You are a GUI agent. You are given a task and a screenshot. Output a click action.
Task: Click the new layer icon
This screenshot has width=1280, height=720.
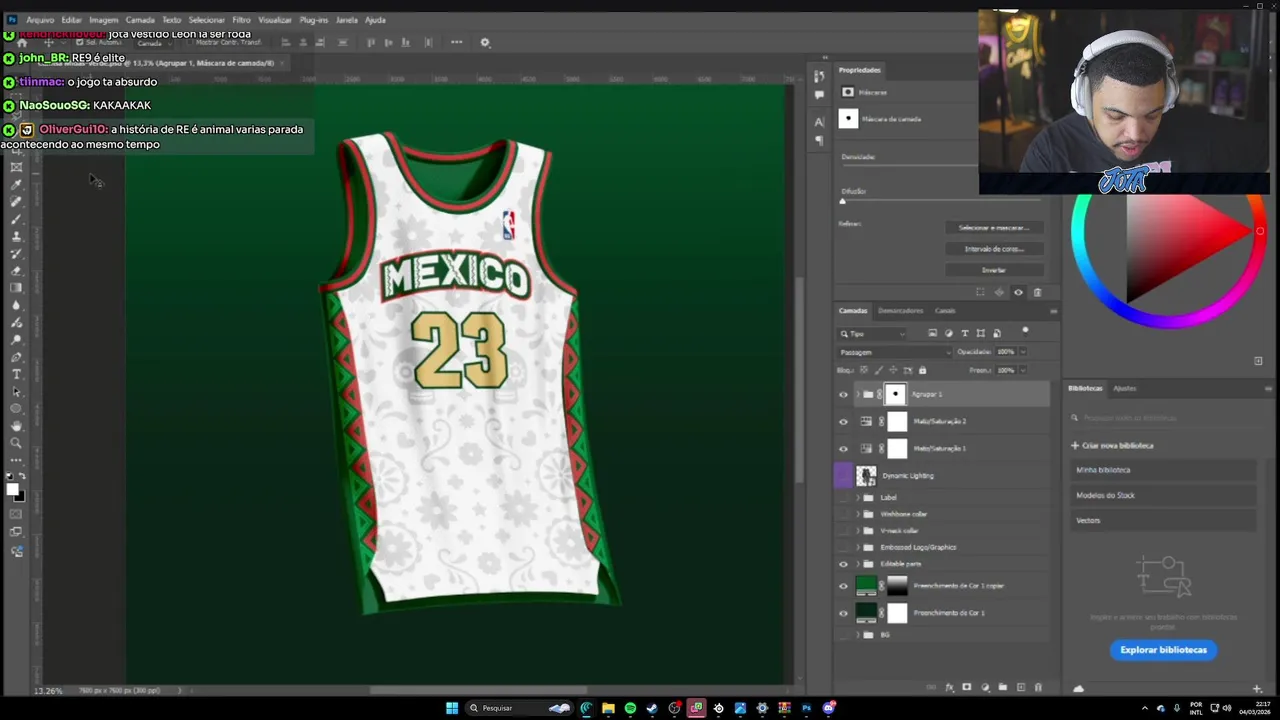(x=1021, y=687)
